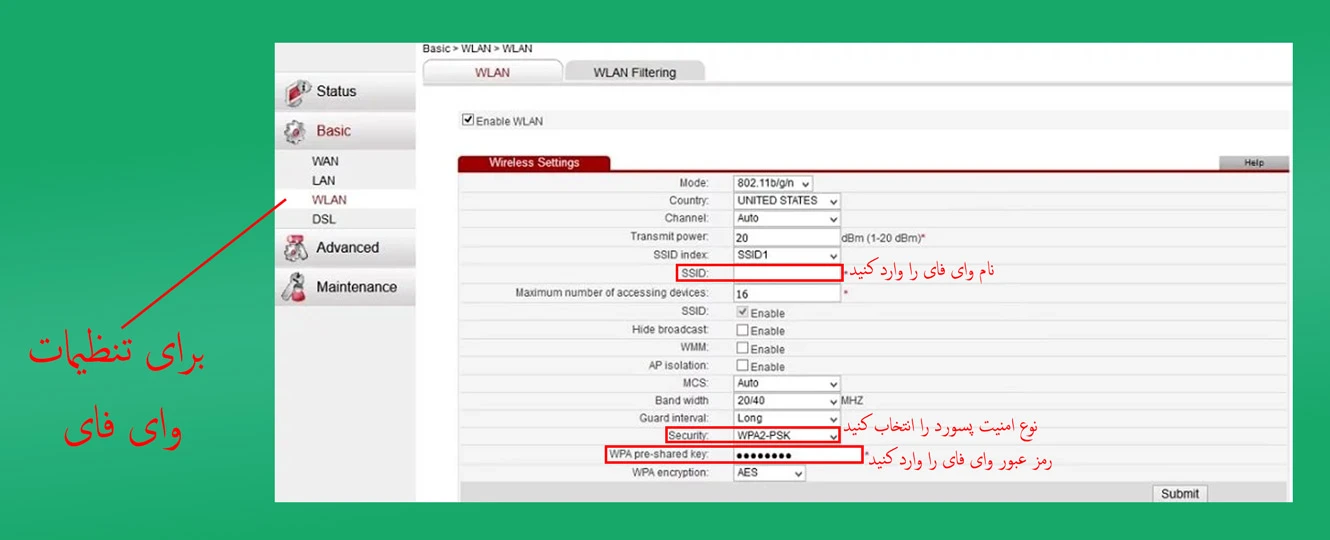Click the Submit button
The width and height of the screenshot is (1330, 540).
pyautogui.click(x=1180, y=494)
